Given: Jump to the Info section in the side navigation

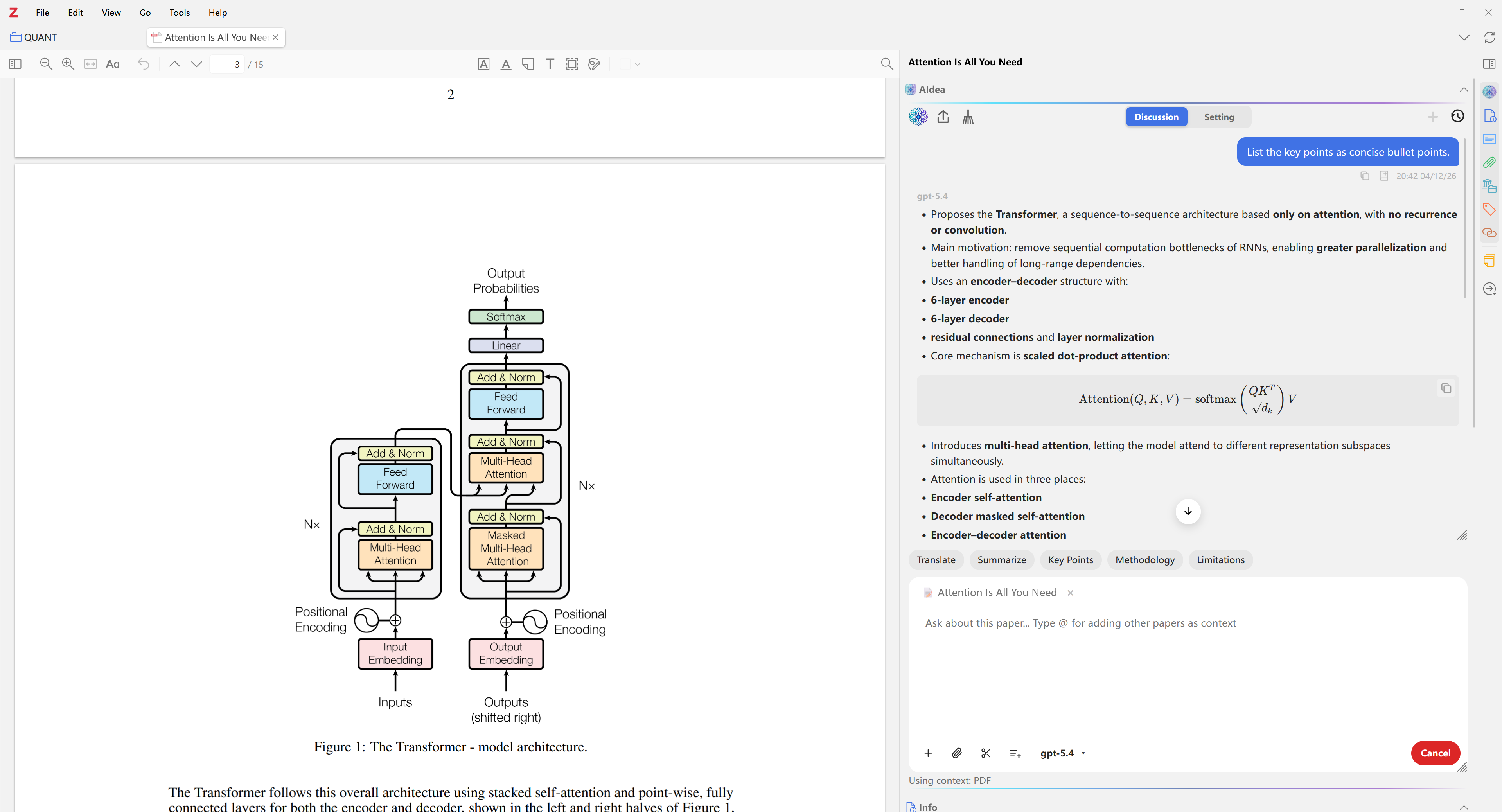Looking at the screenshot, I should coord(1489,115).
